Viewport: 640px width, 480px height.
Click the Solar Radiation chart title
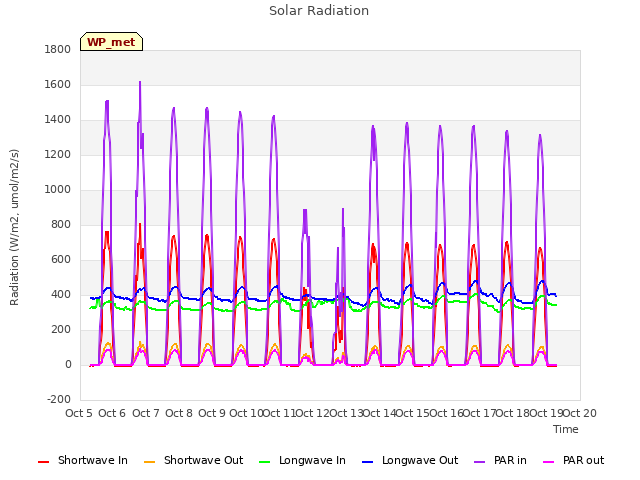point(319,11)
